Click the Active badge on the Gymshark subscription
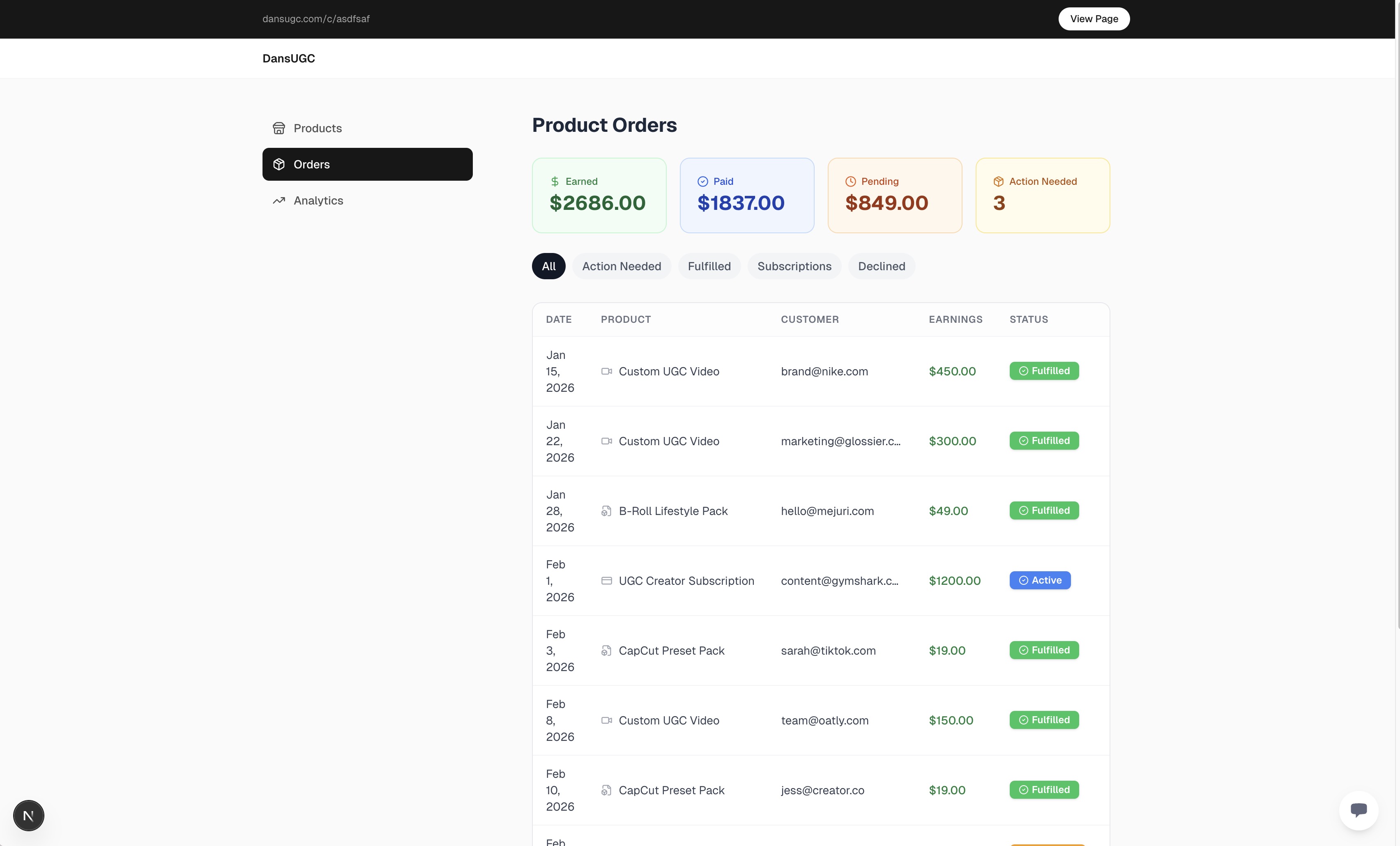The width and height of the screenshot is (1400, 846). 1040,580
